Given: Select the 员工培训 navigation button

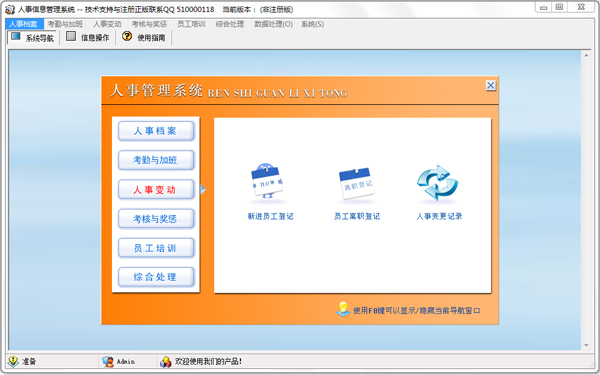Looking at the screenshot, I should 156,248.
